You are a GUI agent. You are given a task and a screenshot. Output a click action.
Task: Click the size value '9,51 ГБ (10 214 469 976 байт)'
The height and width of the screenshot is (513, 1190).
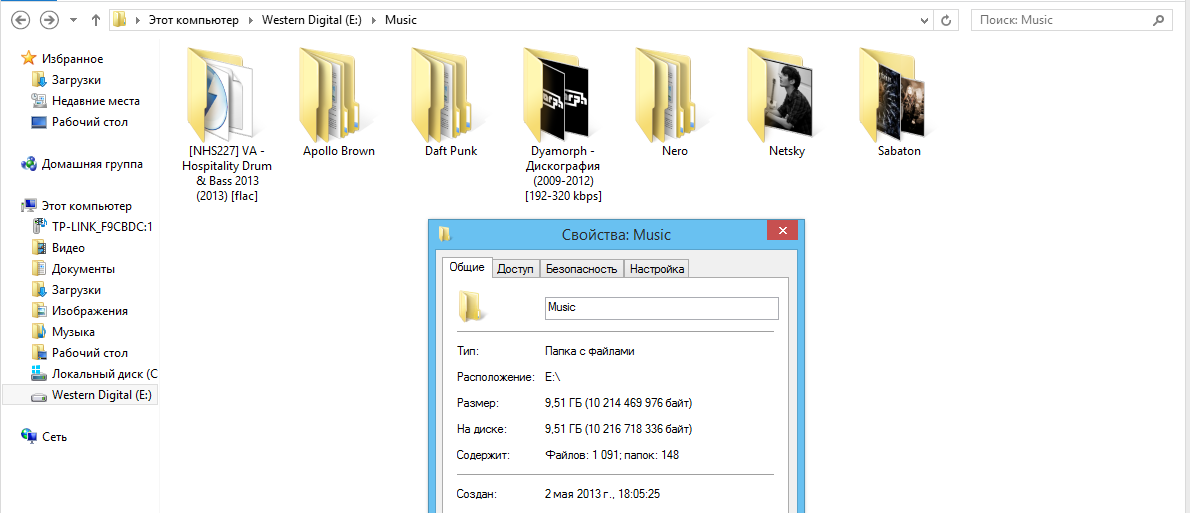coord(619,402)
